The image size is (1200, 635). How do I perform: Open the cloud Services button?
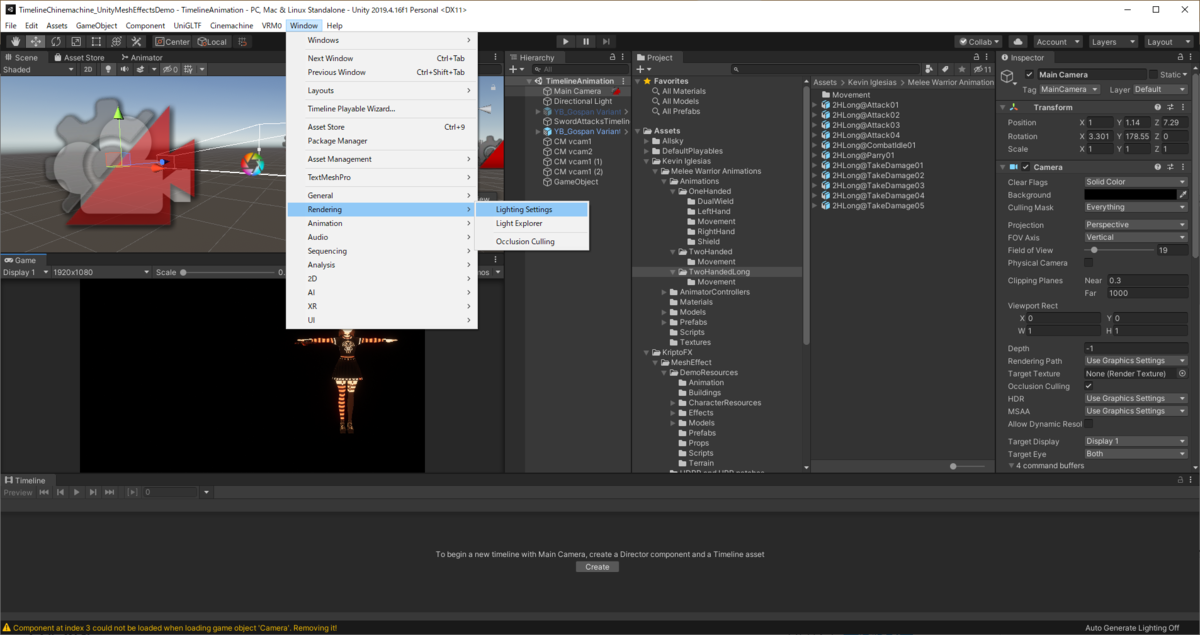(1018, 42)
